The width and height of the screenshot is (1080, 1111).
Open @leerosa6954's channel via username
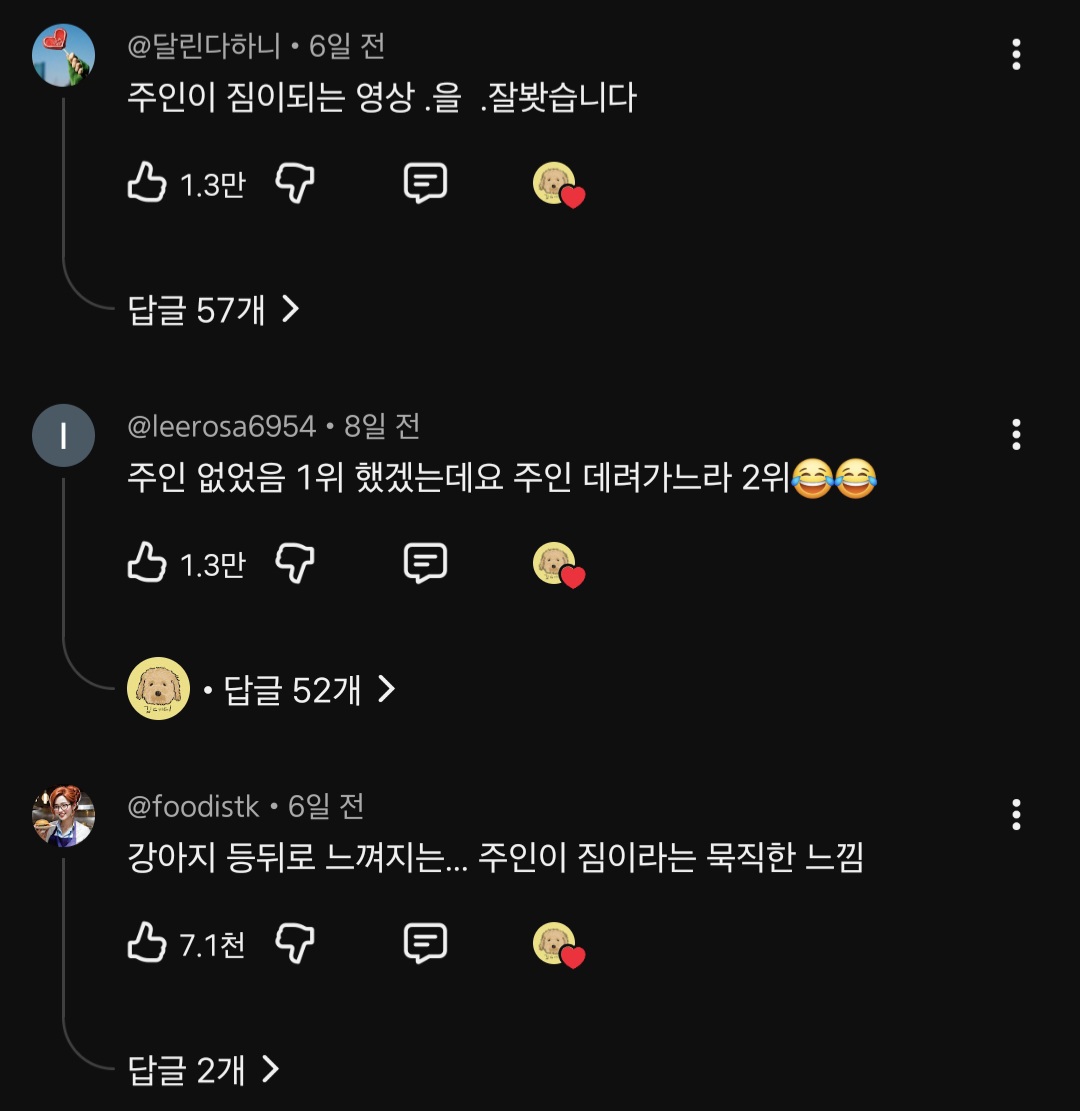click(x=222, y=427)
